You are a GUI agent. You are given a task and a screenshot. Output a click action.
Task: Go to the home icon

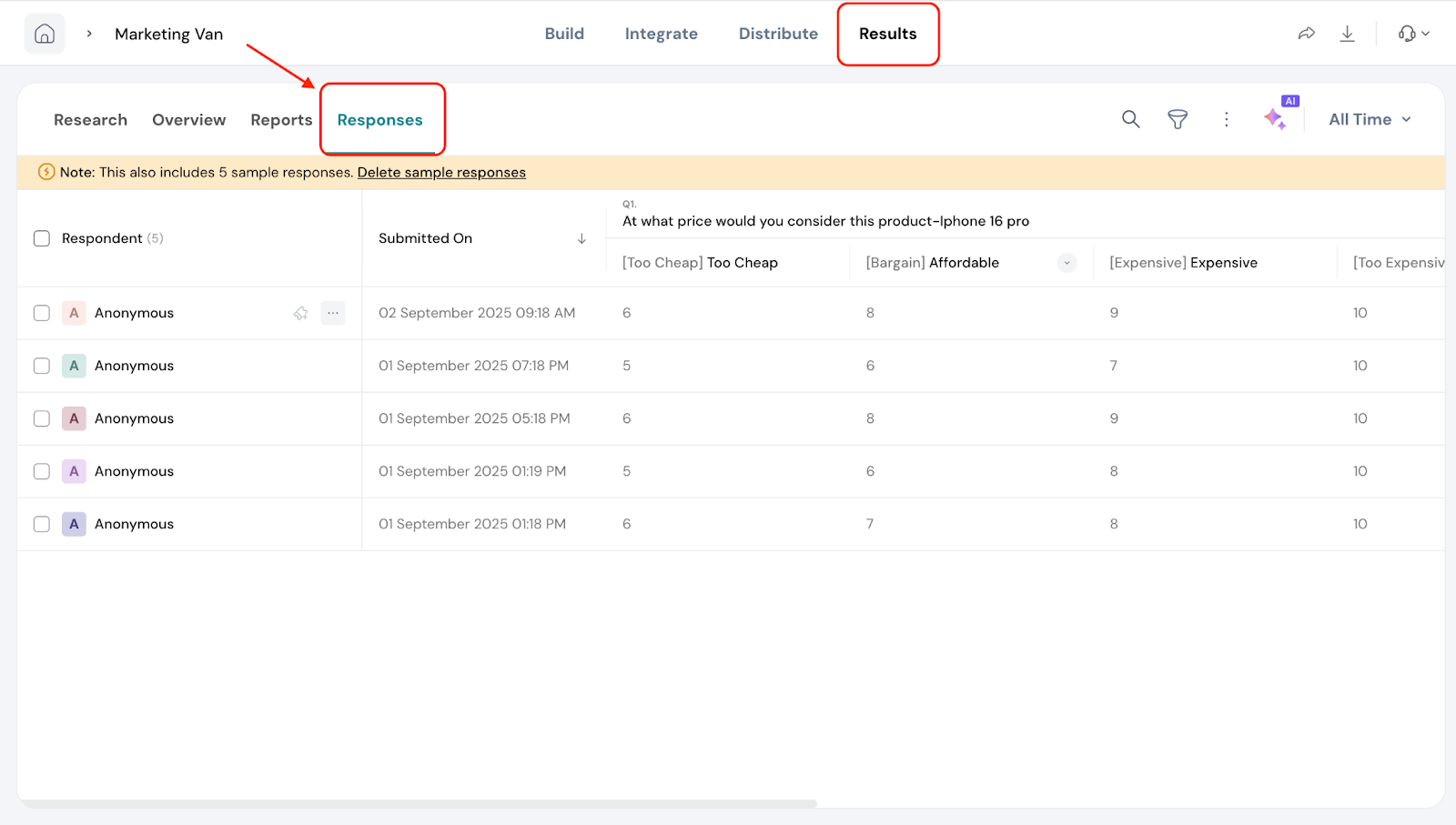(45, 34)
